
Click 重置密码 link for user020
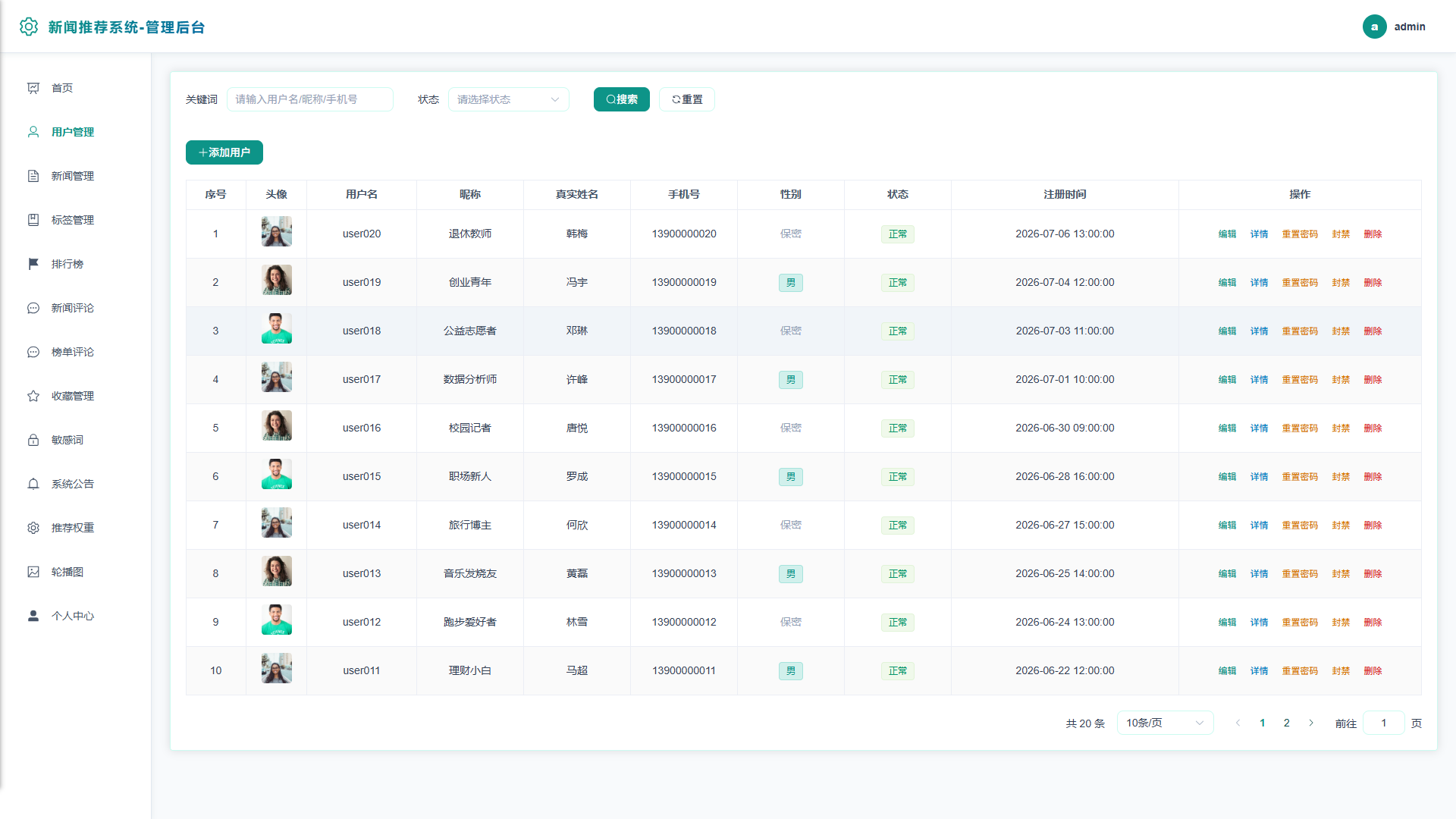(1300, 234)
